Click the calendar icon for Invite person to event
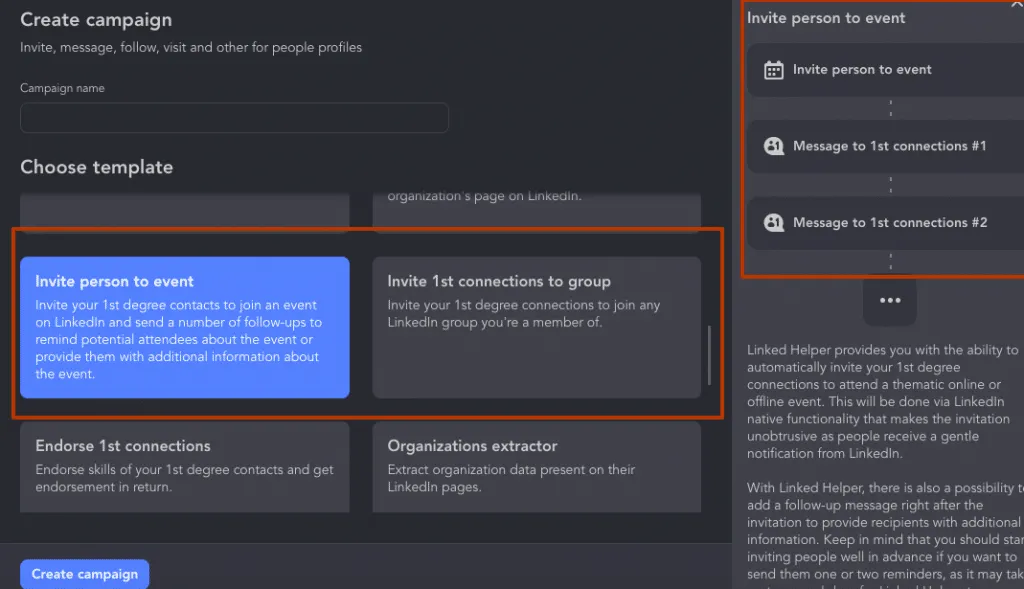The width and height of the screenshot is (1024, 589). tap(773, 70)
